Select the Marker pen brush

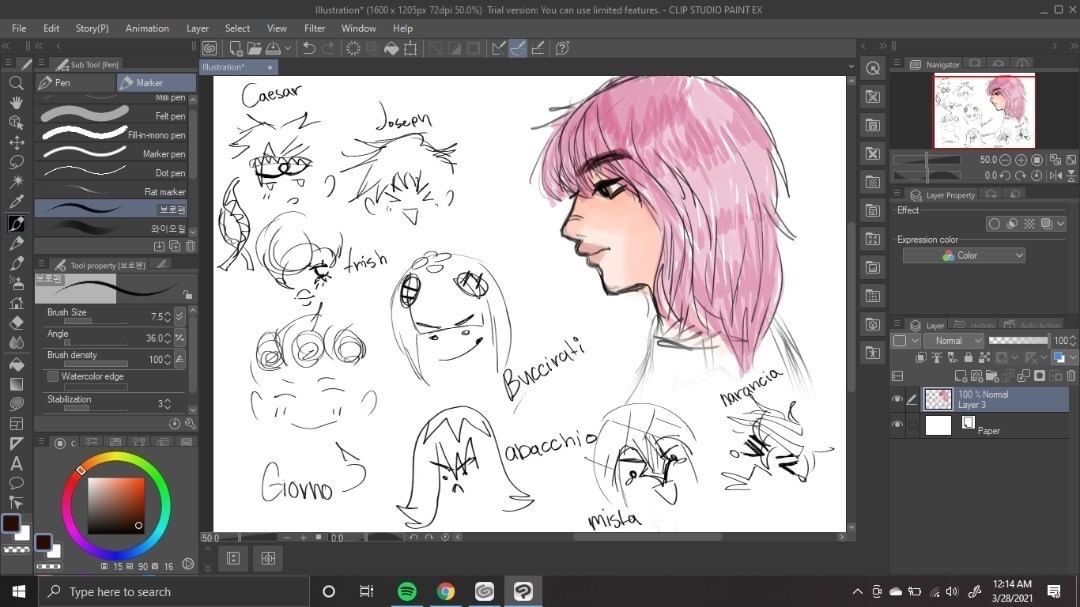tap(112, 154)
